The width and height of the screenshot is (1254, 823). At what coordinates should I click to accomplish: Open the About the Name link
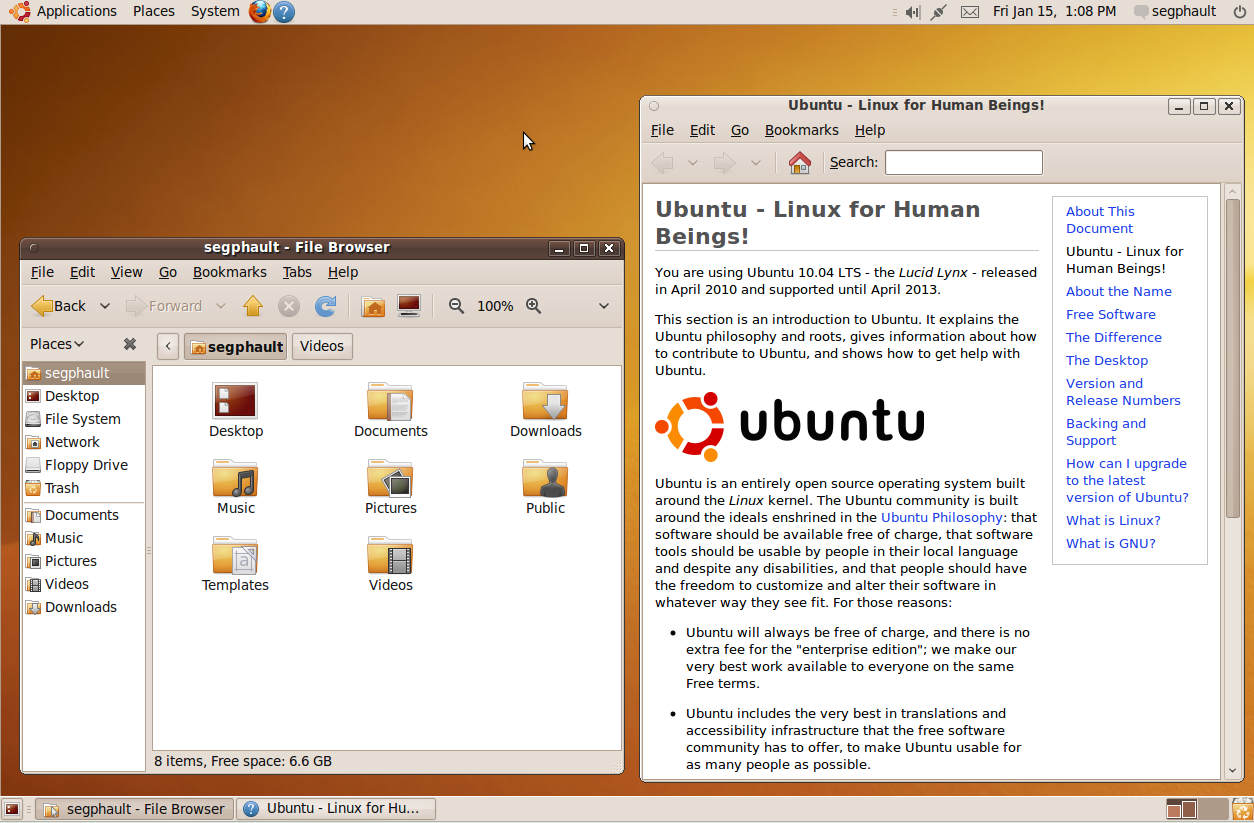(1118, 292)
